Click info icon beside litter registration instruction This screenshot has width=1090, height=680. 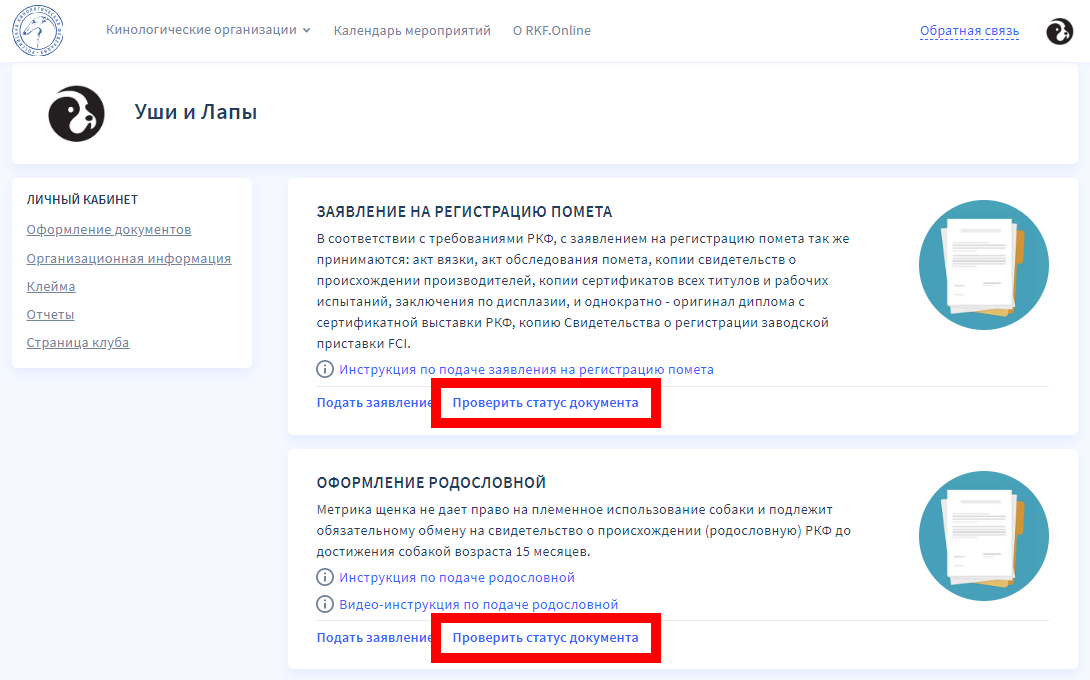point(325,369)
